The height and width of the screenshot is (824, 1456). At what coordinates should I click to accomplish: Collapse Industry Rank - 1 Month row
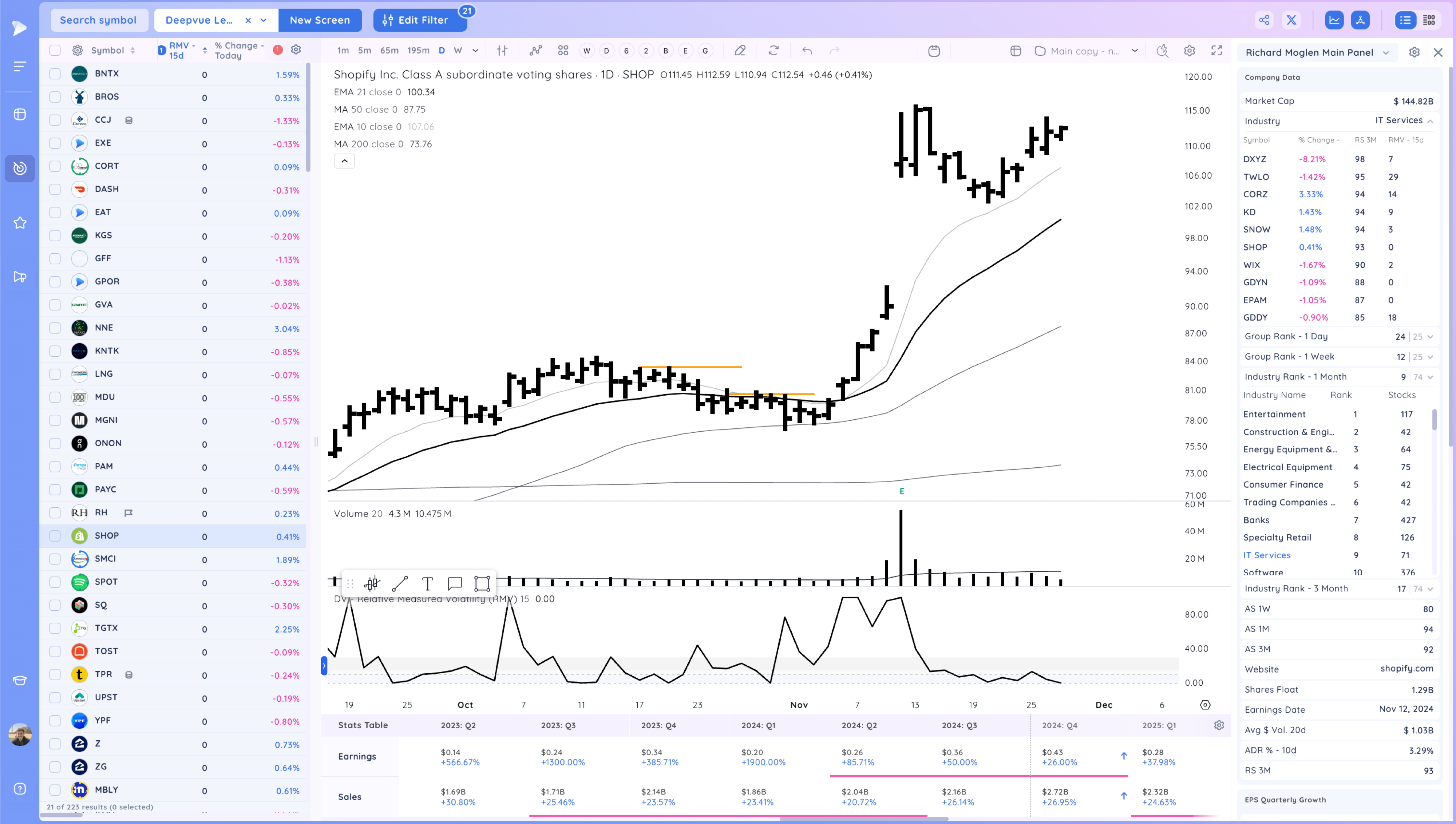(x=1430, y=377)
